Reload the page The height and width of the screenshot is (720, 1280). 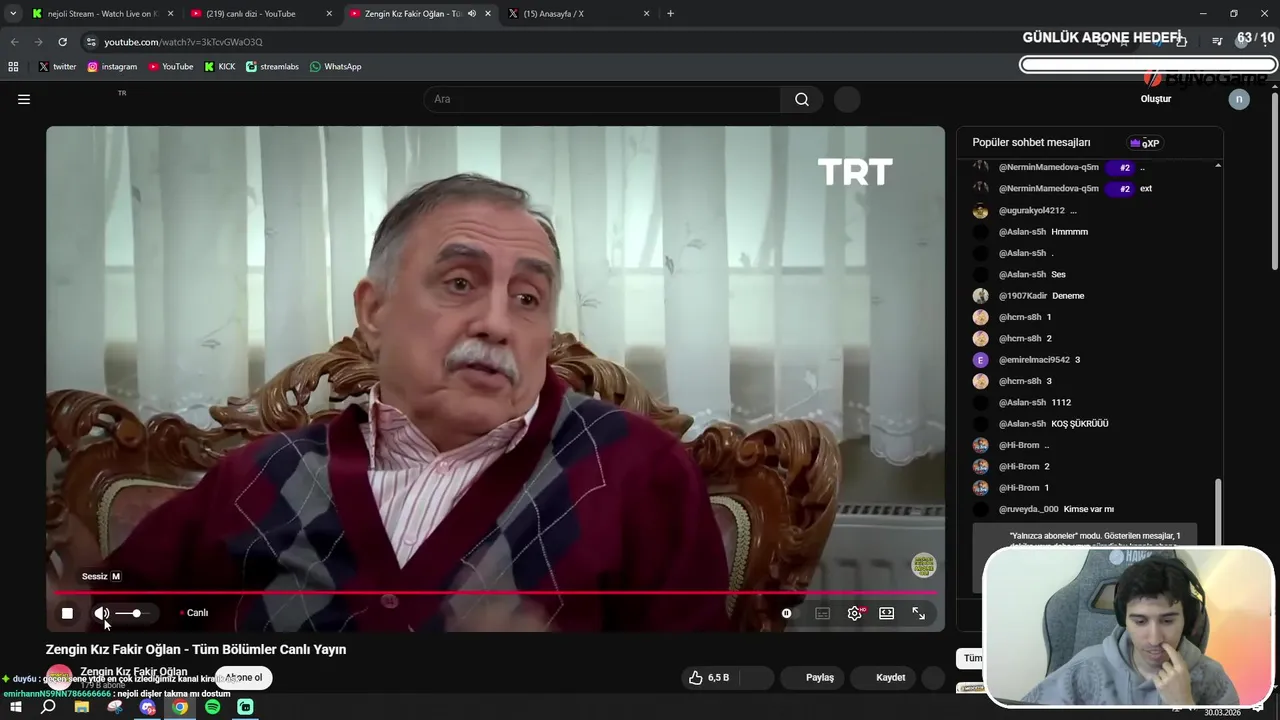[x=62, y=42]
